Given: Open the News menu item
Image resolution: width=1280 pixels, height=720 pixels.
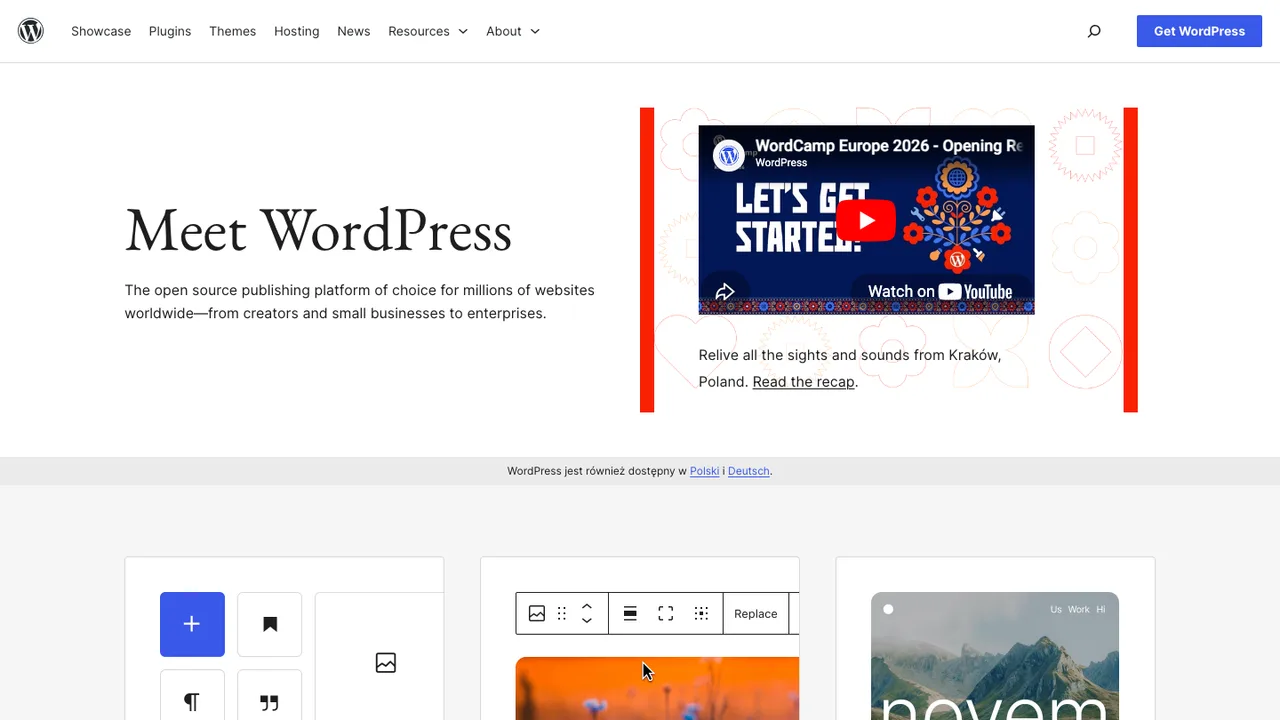Looking at the screenshot, I should [x=354, y=31].
